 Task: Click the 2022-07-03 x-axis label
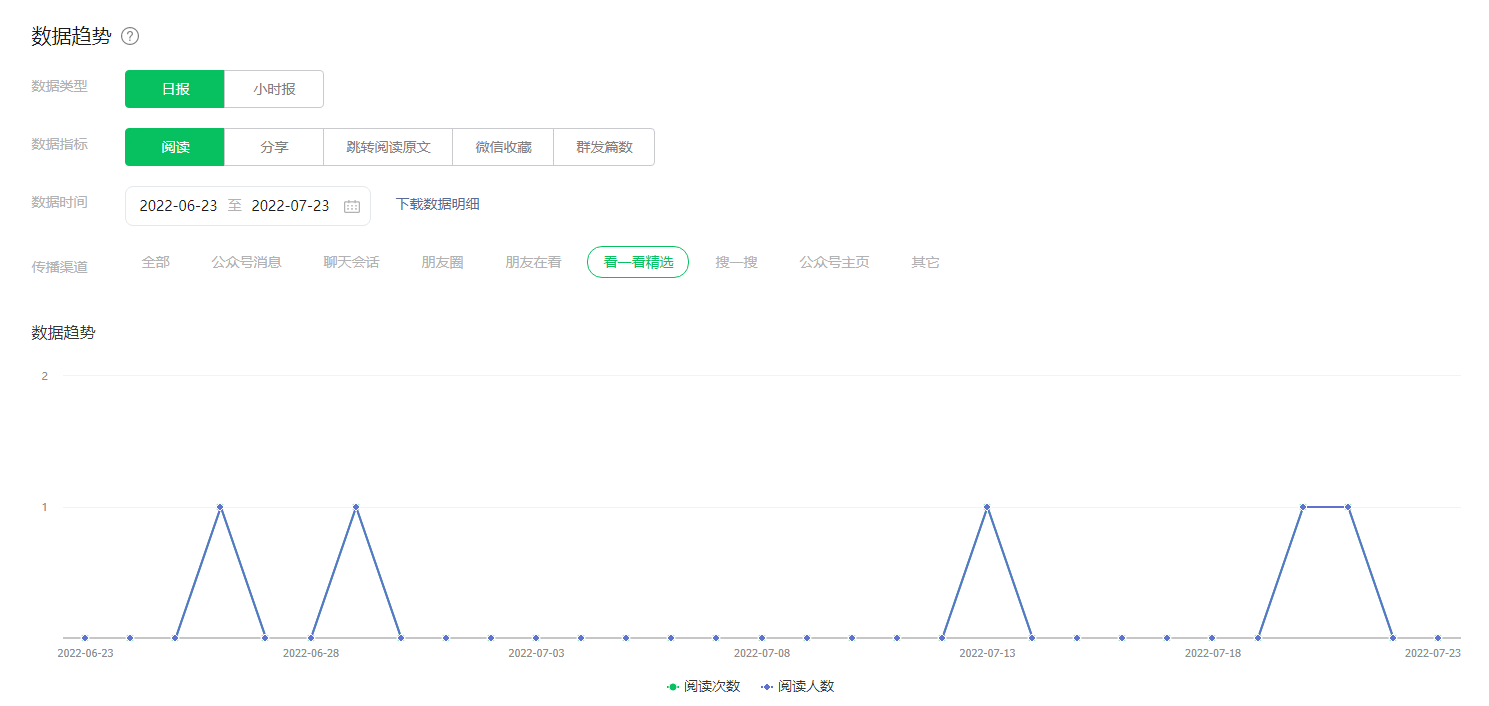click(536, 653)
